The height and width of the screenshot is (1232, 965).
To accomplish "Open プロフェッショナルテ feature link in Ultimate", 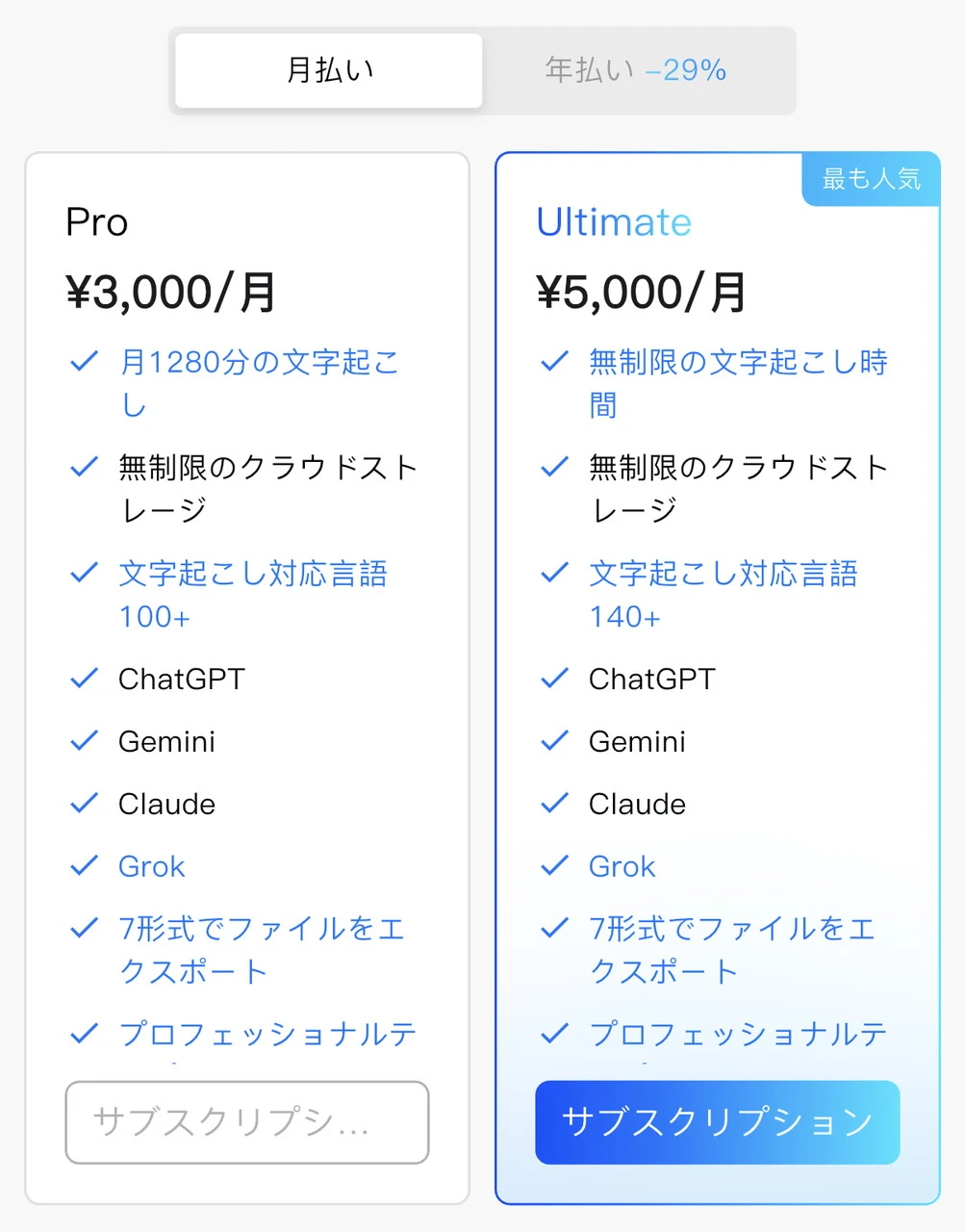I will [737, 1035].
